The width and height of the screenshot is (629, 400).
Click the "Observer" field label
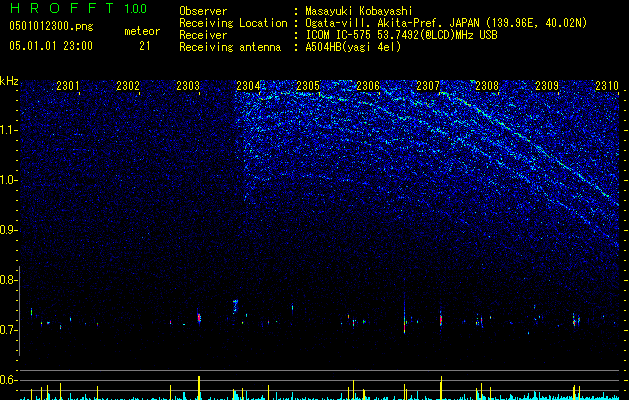coord(203,11)
